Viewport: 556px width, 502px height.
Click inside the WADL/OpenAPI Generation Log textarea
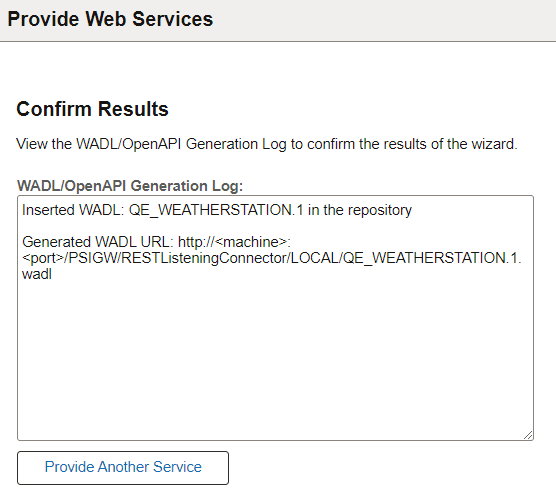[275, 318]
